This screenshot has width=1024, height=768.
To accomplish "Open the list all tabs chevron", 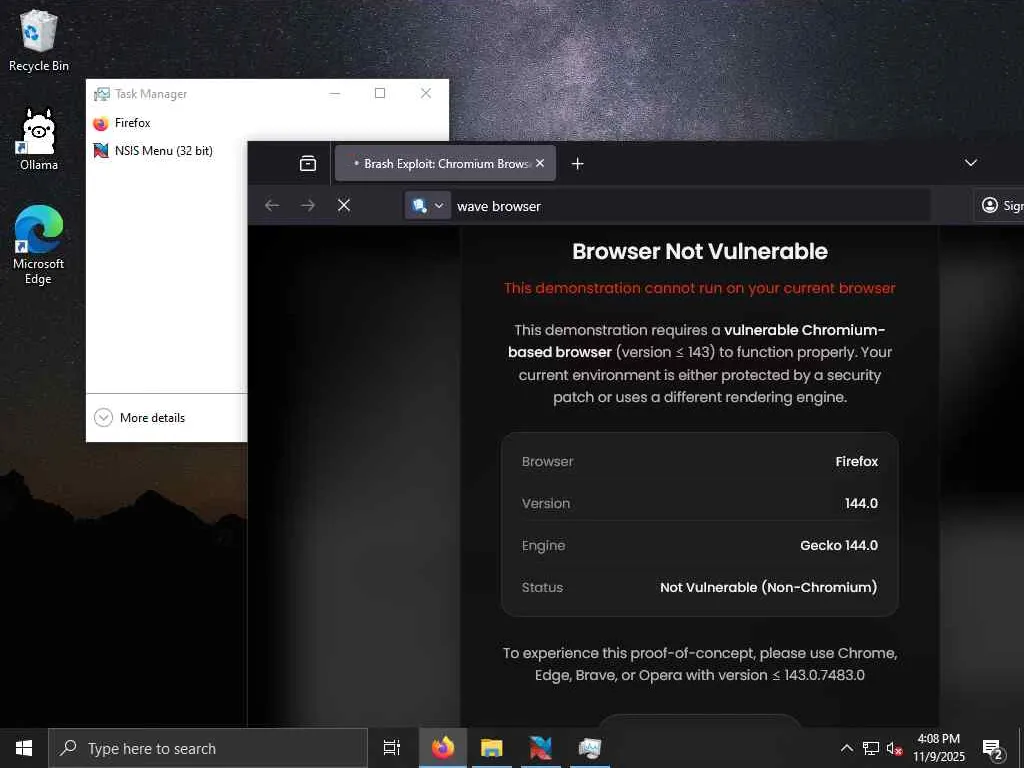I will pos(971,163).
